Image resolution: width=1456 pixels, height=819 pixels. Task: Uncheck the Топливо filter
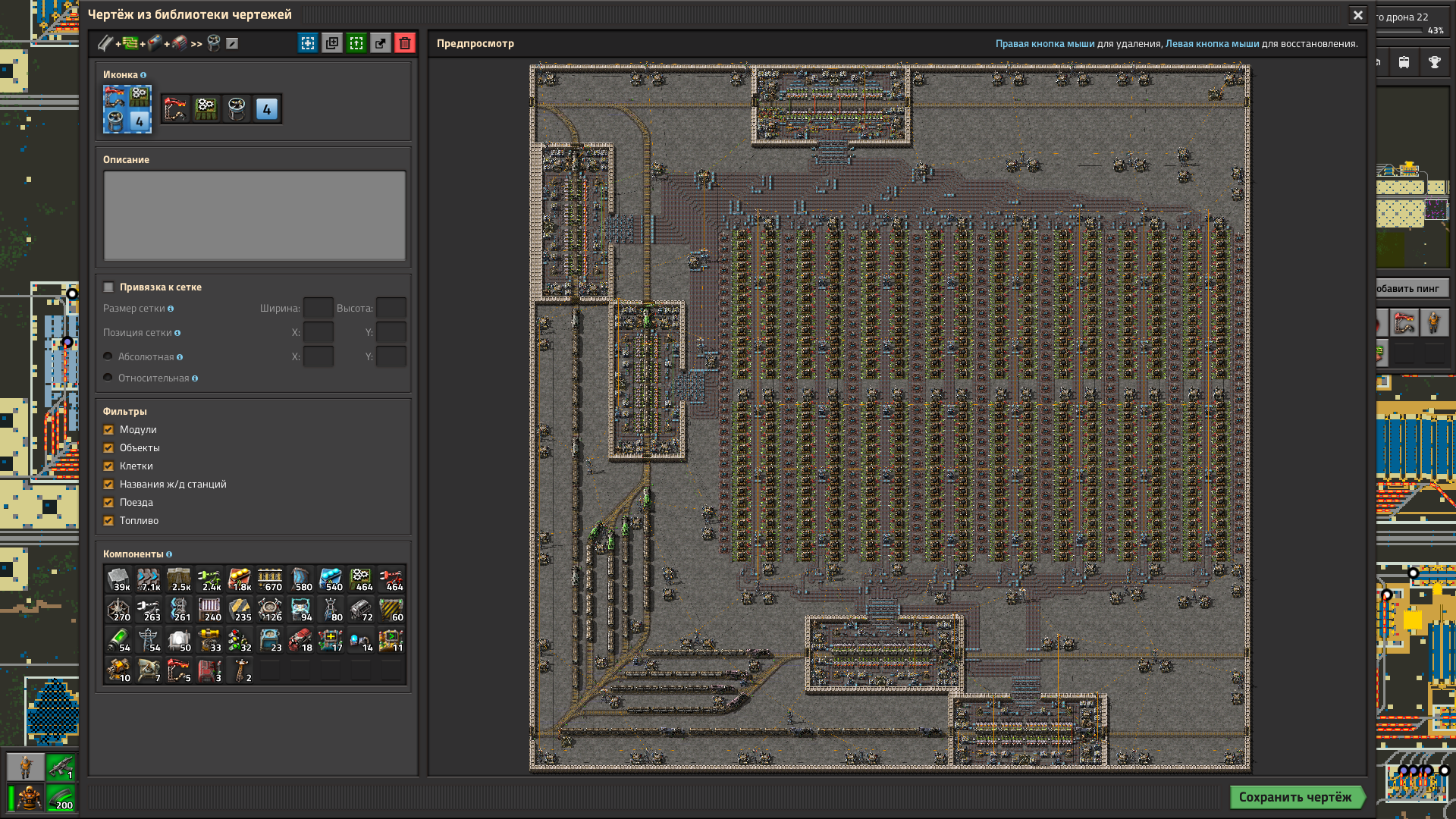click(108, 521)
